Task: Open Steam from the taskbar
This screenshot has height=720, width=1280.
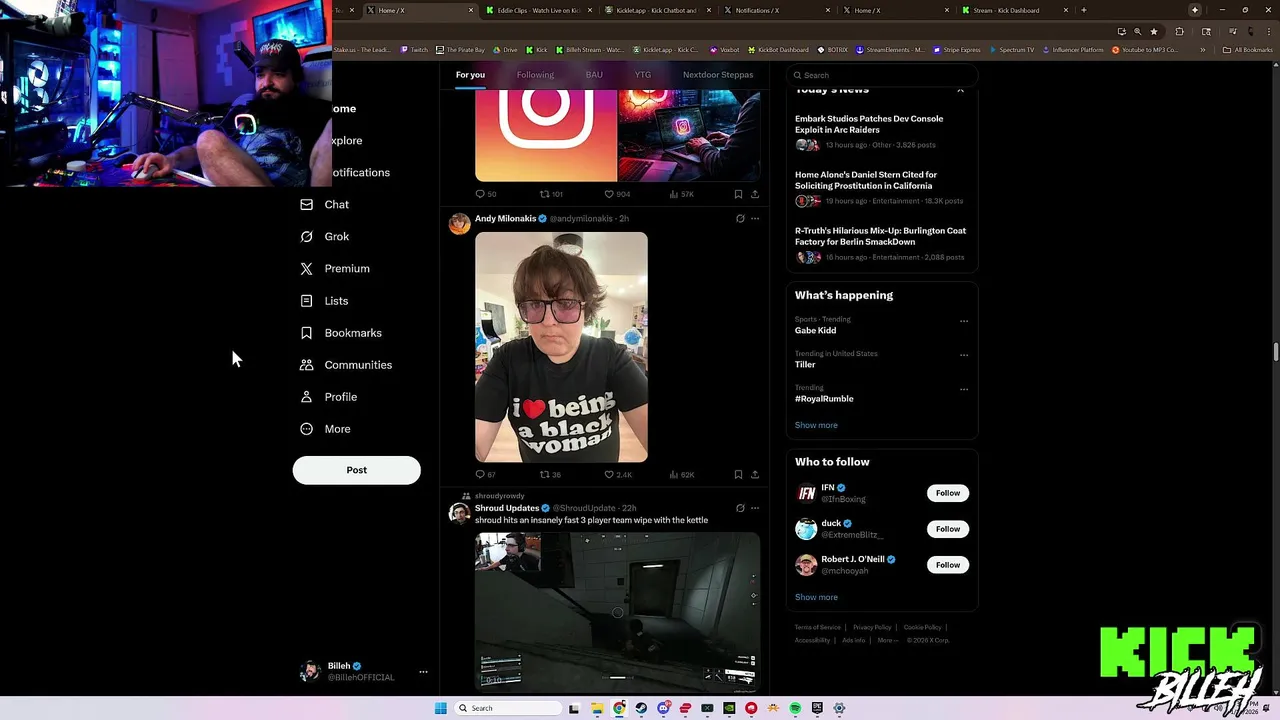Action: [x=641, y=708]
